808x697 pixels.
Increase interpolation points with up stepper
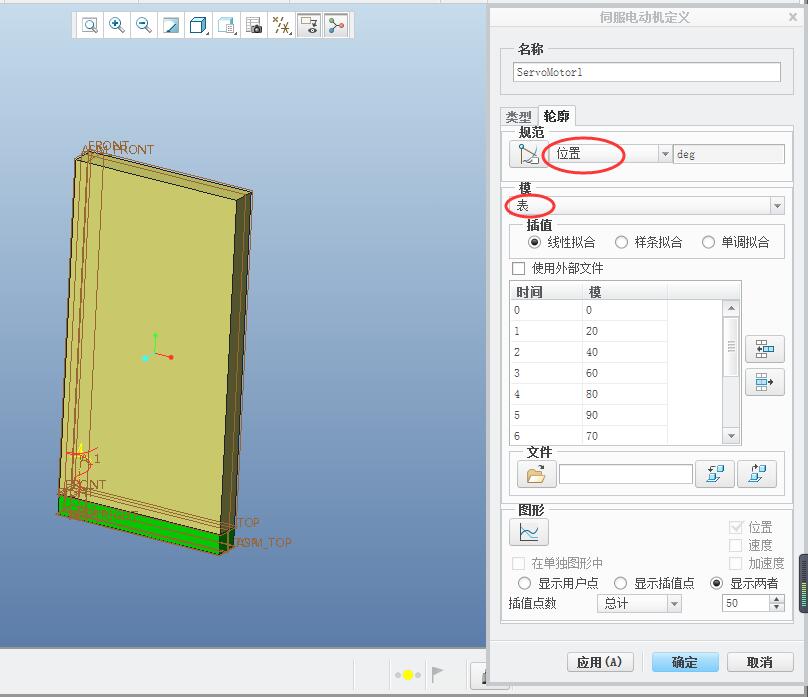pos(777,599)
